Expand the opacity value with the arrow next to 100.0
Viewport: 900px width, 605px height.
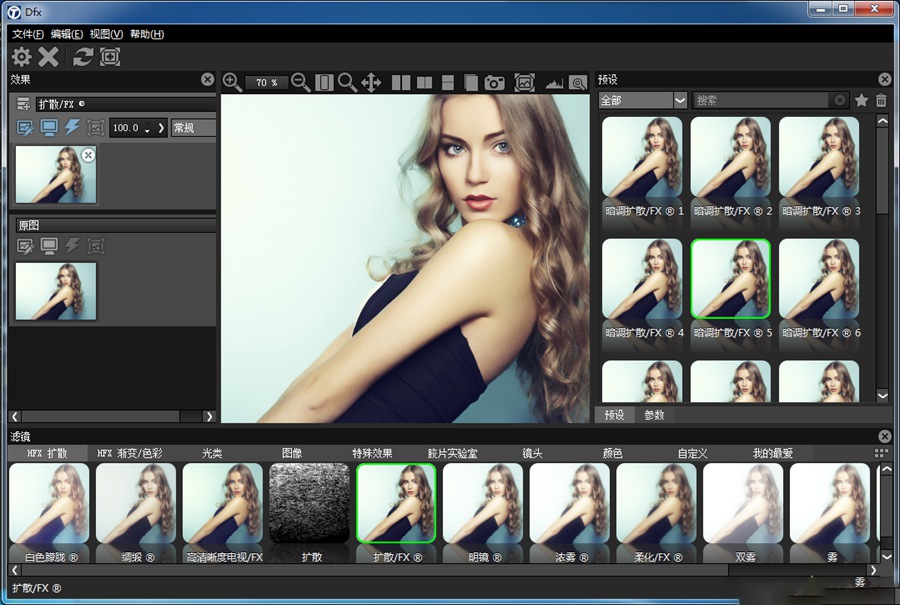pos(161,128)
